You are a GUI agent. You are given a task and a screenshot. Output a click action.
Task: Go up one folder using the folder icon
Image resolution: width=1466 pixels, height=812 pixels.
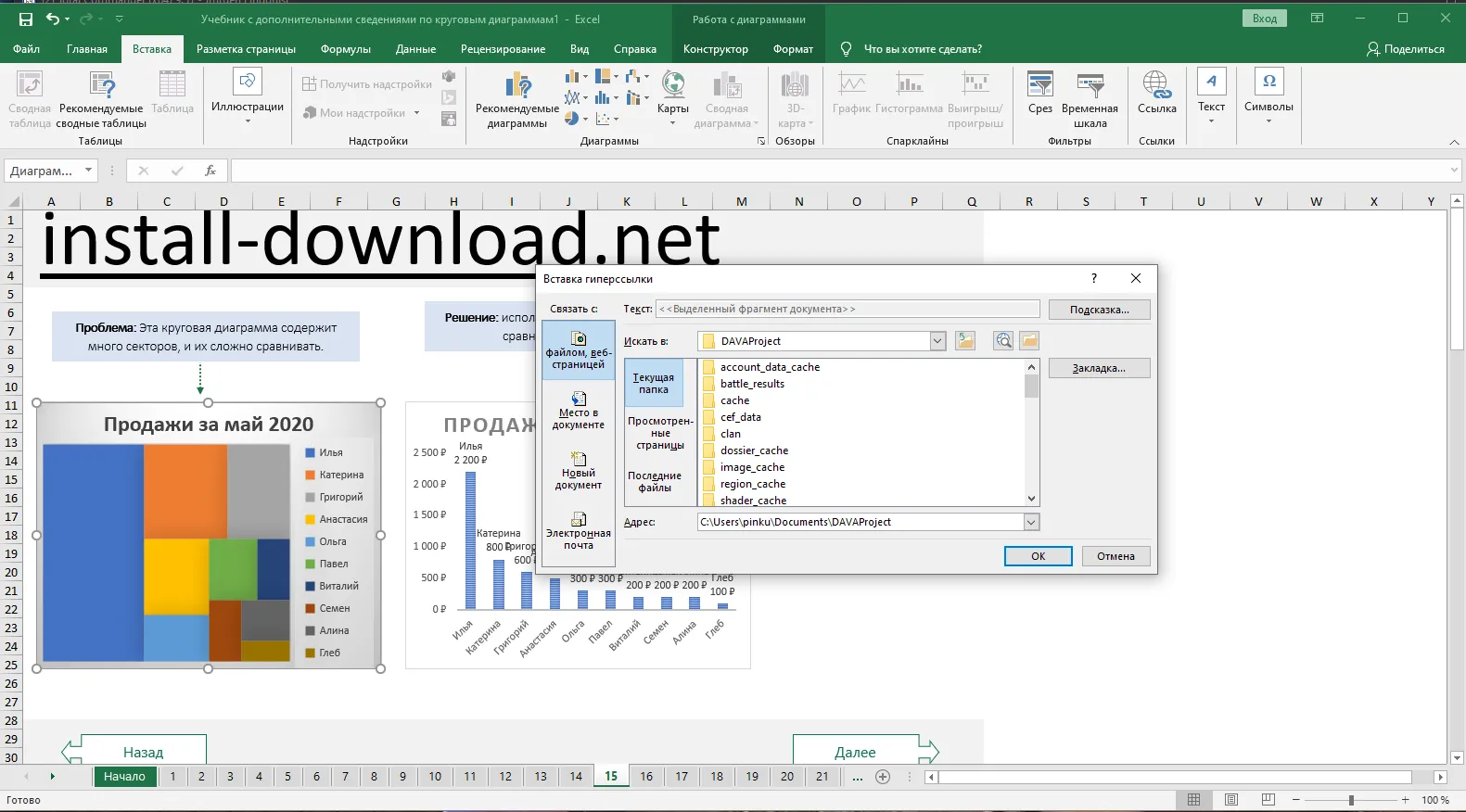coord(965,341)
